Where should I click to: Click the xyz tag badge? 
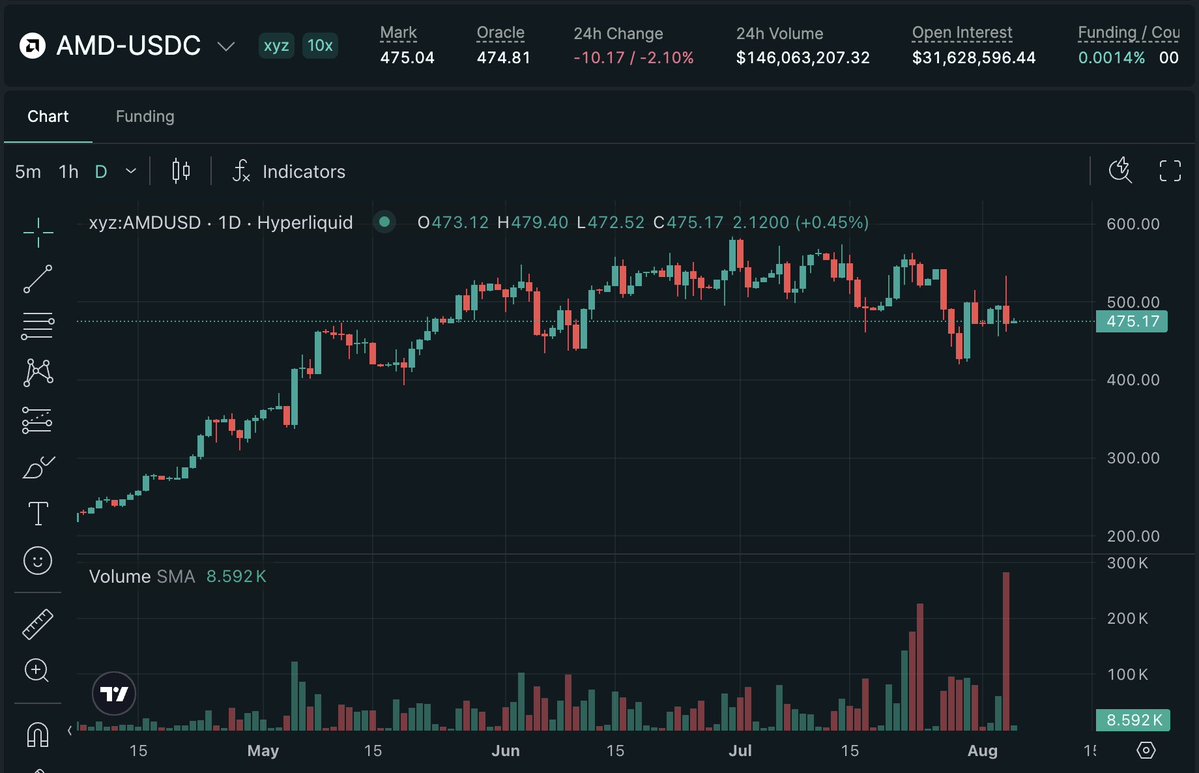point(276,46)
